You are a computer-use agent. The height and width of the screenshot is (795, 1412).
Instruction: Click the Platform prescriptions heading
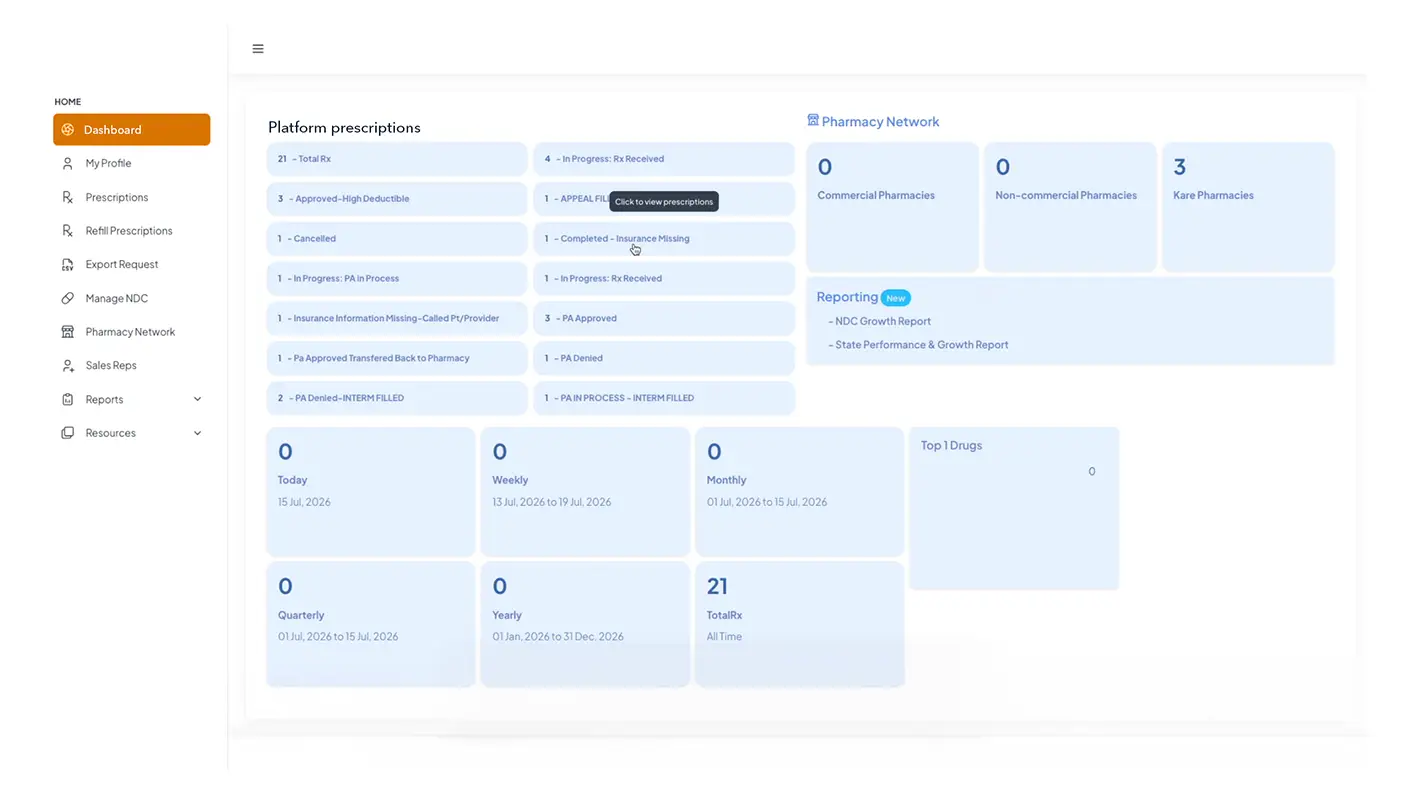click(344, 128)
